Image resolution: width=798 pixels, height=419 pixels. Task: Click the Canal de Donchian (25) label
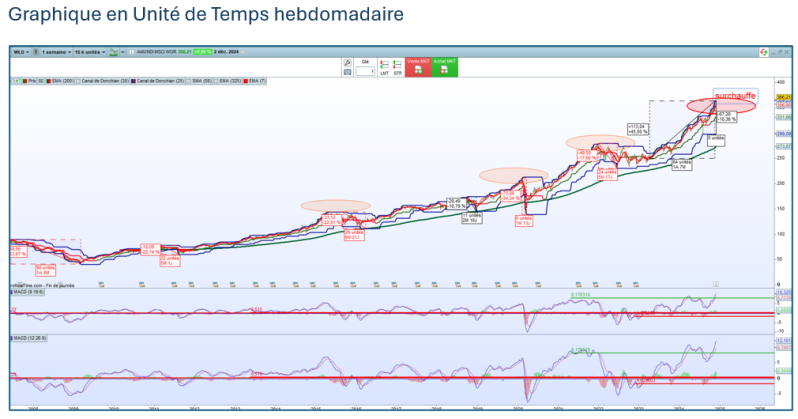[157, 81]
